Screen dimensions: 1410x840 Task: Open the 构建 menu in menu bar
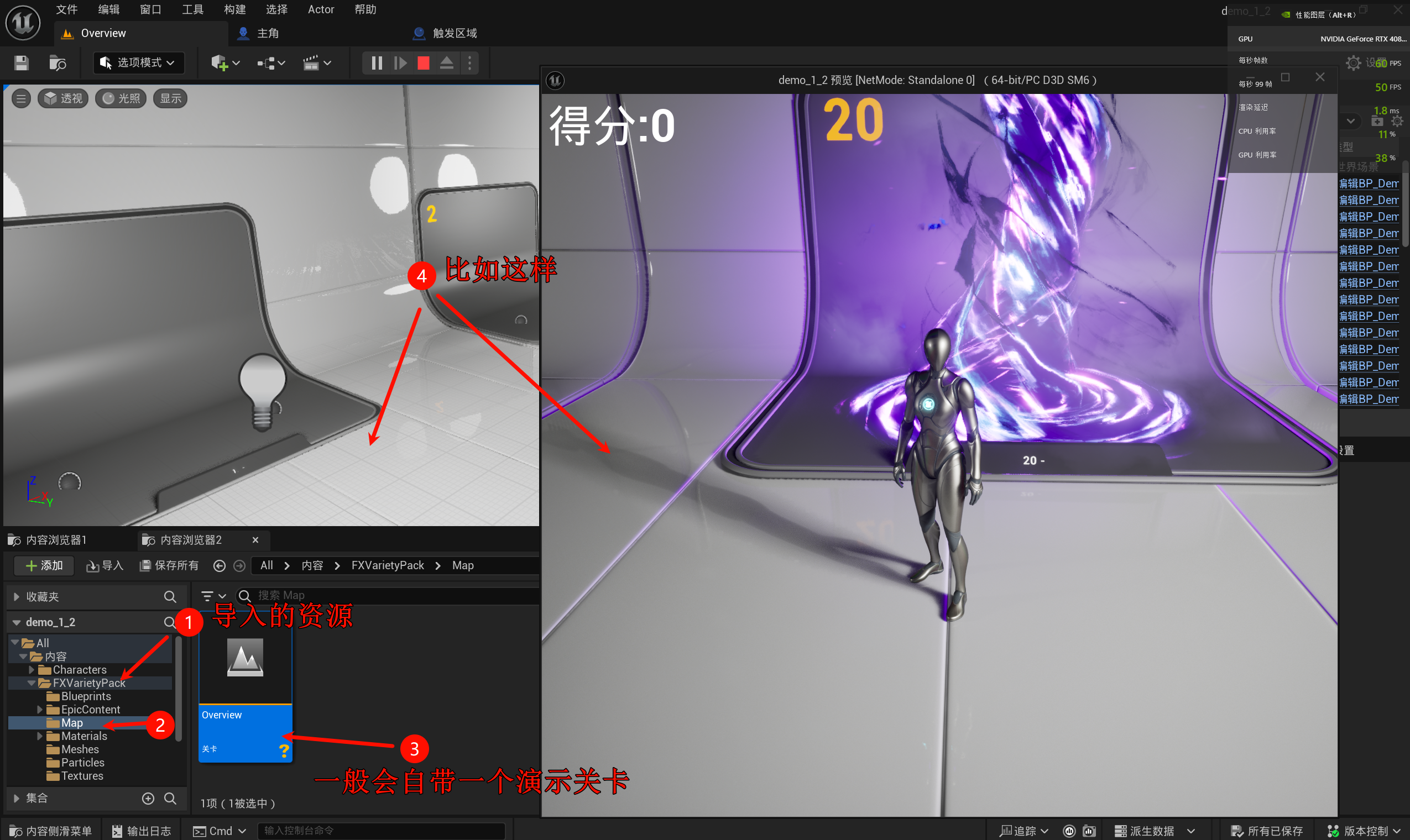click(x=234, y=9)
